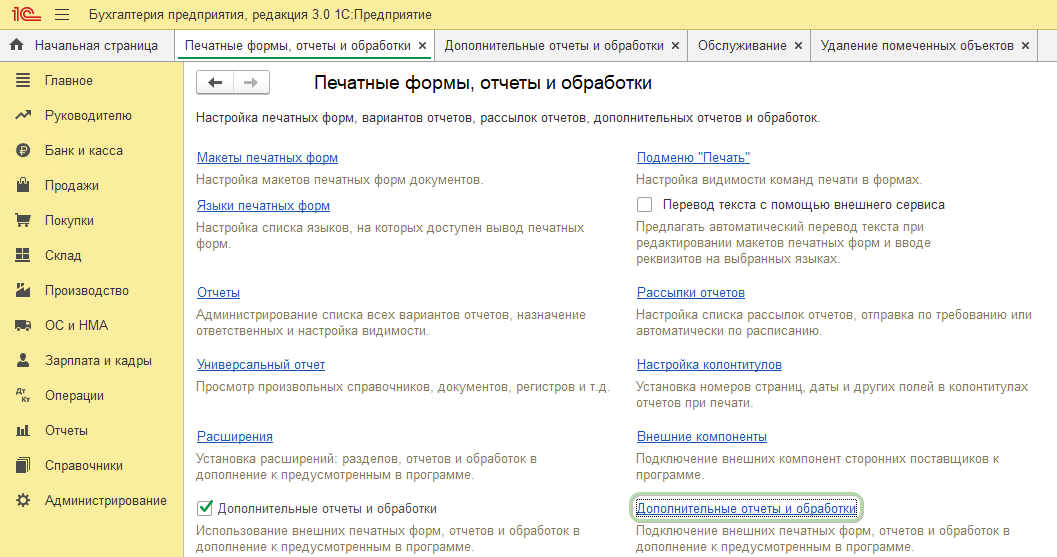Follow the Отчеты link in main panel
Image resolution: width=1057 pixels, height=557 pixels.
218,292
